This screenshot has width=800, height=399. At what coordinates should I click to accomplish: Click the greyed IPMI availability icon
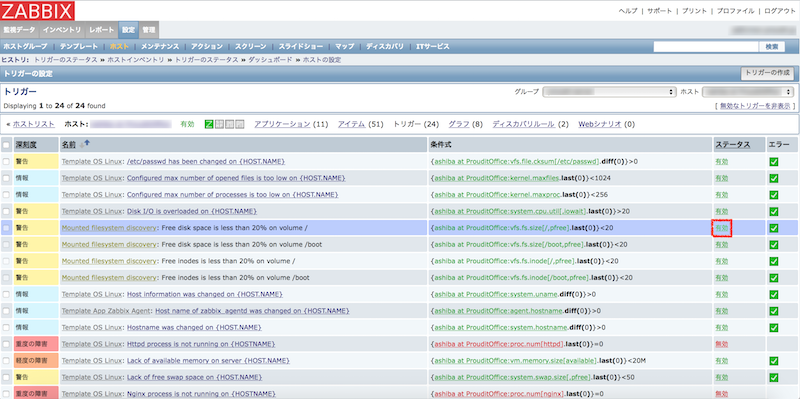pos(240,124)
